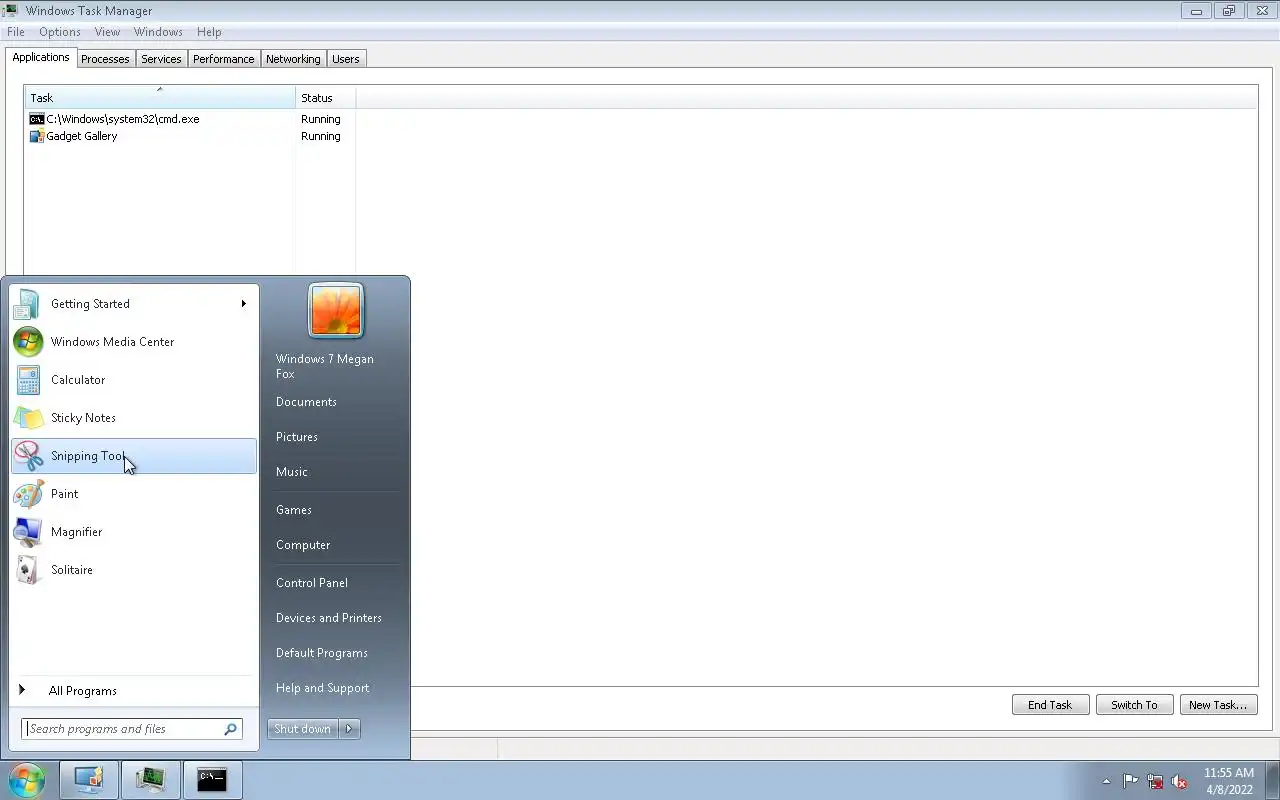
Task: Open Computer from Start menu
Action: tap(303, 545)
